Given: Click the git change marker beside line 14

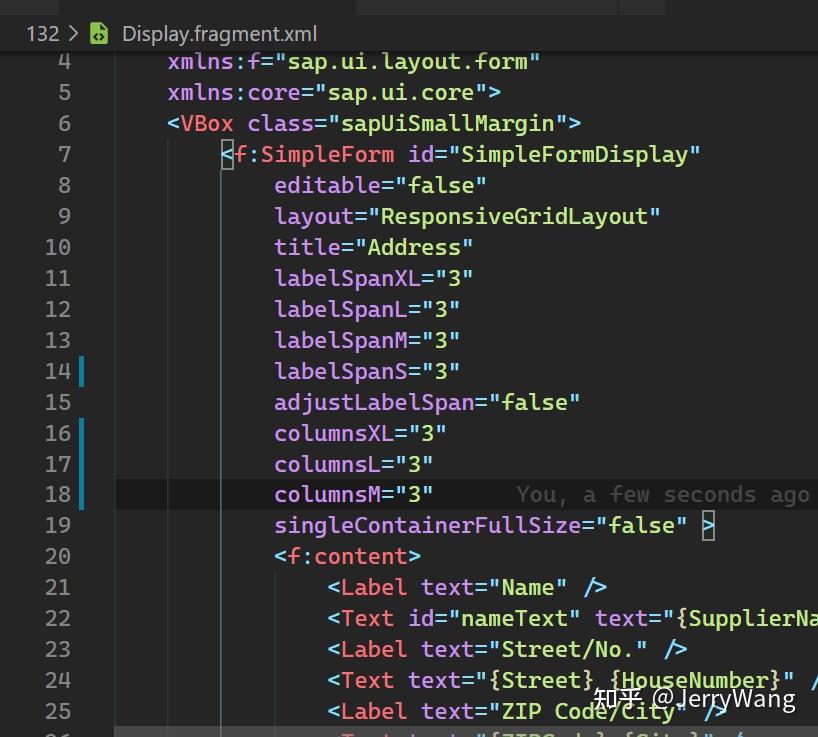Looking at the screenshot, I should click(81, 371).
